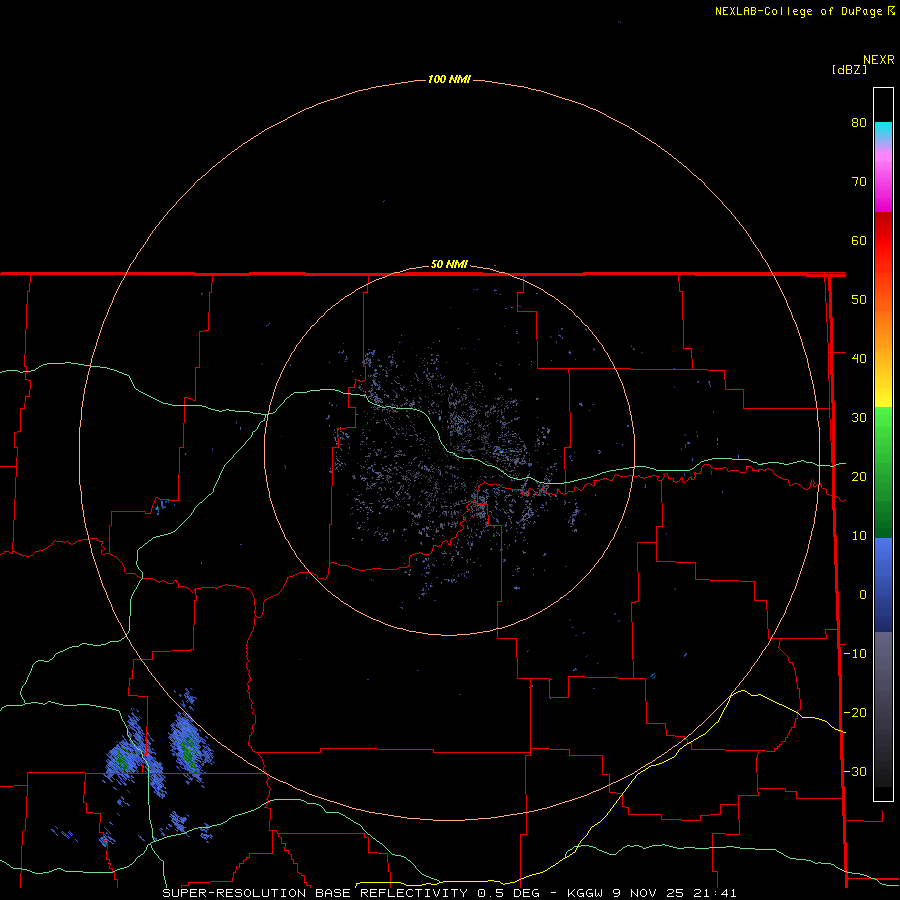Image resolution: width=900 pixels, height=900 pixels.
Task: Click the 30 value on the dBZ scale
Action: pyautogui.click(x=859, y=418)
